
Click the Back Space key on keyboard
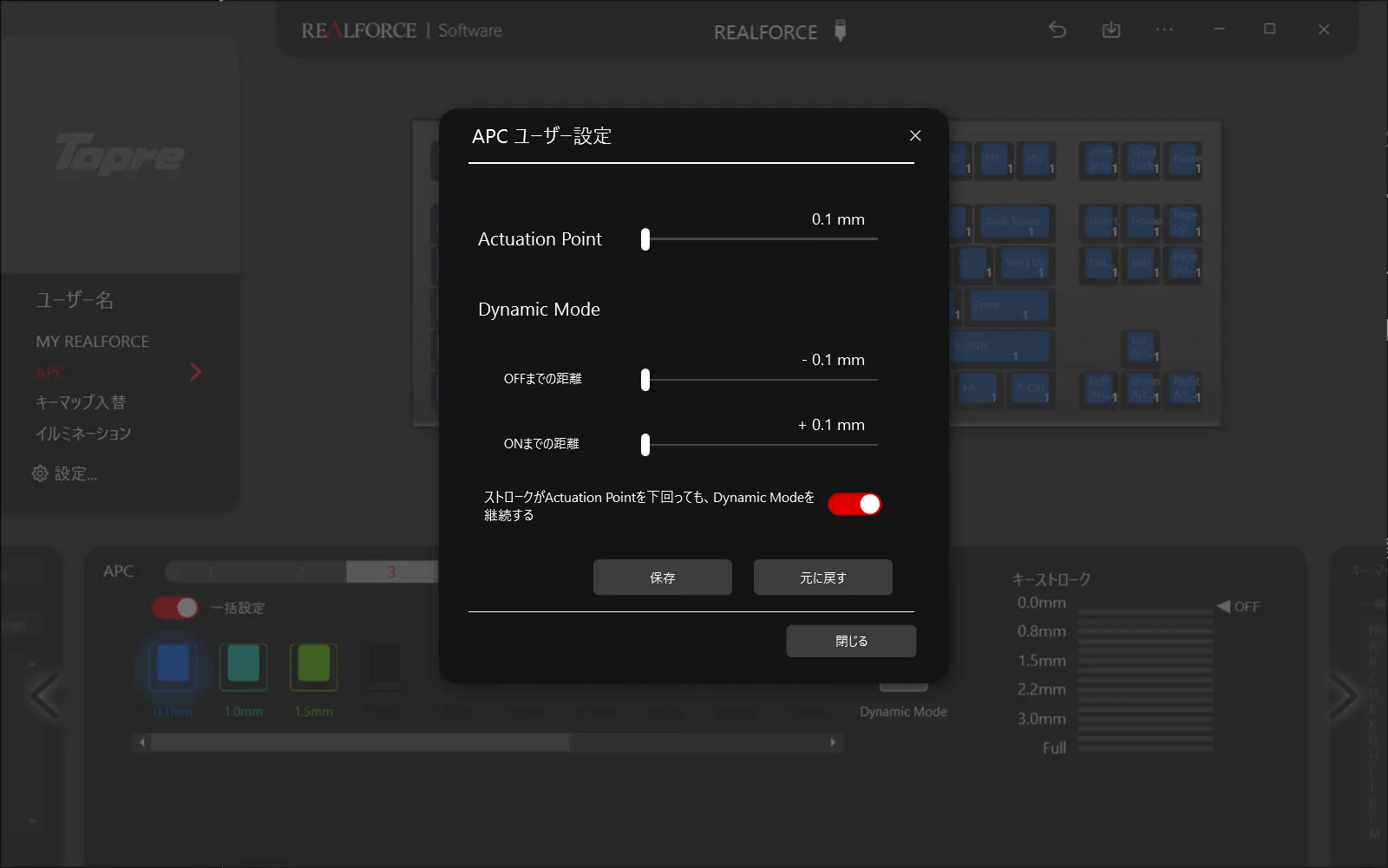tap(1013, 223)
